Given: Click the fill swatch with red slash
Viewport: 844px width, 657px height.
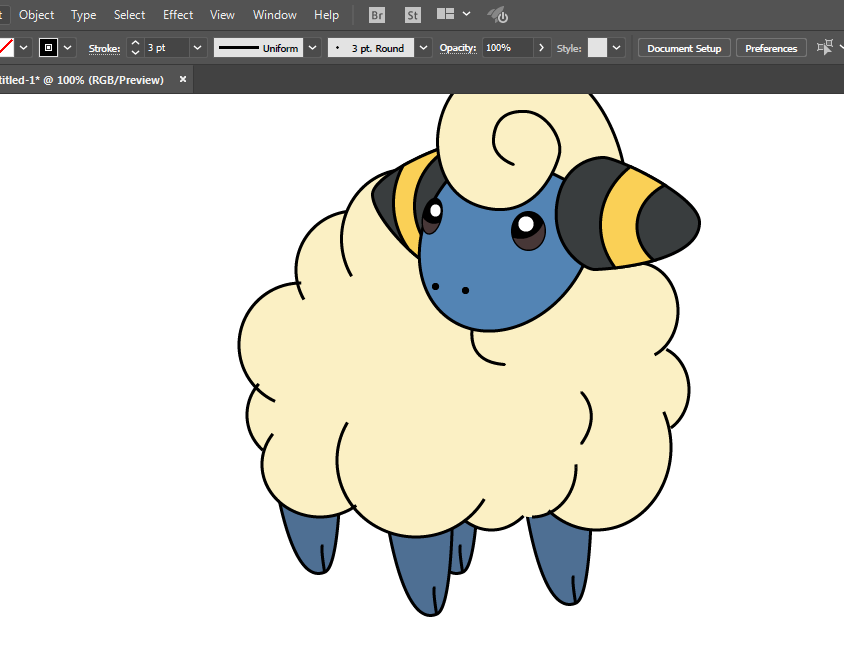Looking at the screenshot, I should [6, 48].
